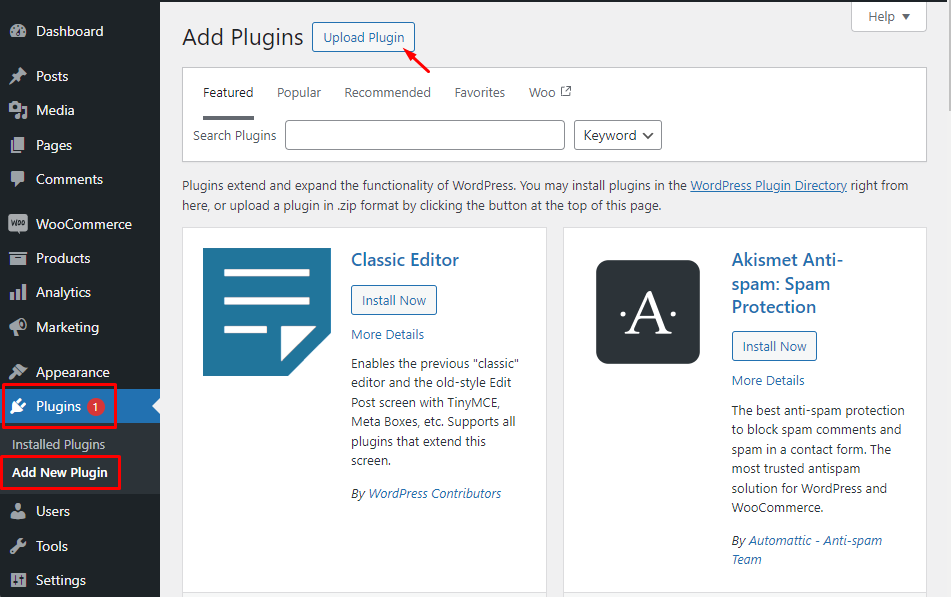Click the Woo external link icon
This screenshot has width=951, height=597.
tap(566, 91)
